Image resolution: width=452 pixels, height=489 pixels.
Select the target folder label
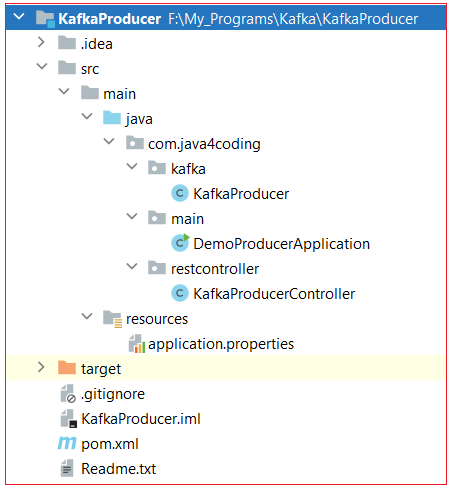(x=101, y=369)
